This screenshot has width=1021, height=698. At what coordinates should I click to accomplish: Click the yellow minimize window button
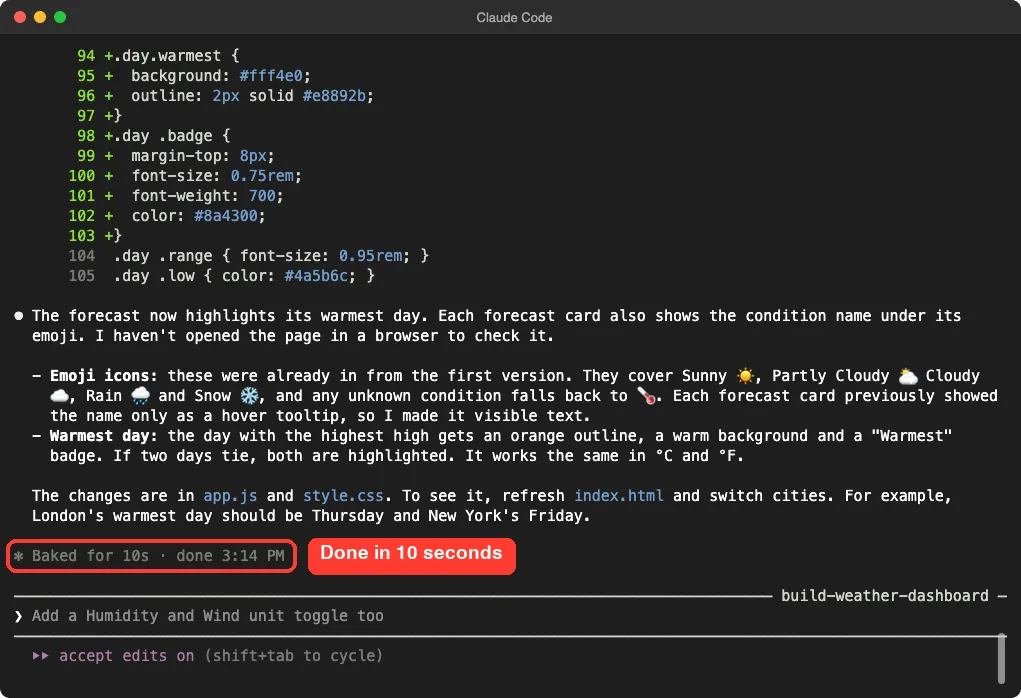[40, 17]
